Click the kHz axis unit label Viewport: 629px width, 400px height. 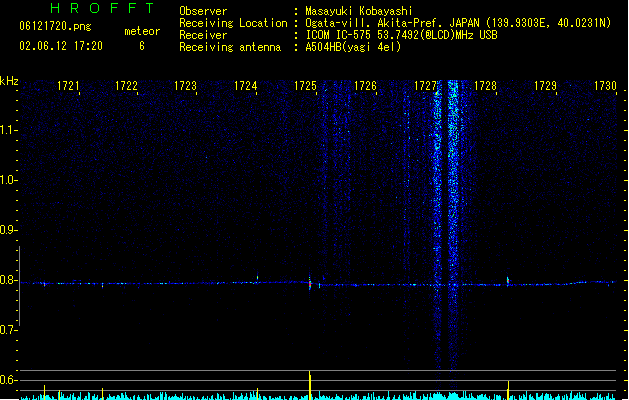(x=9, y=81)
